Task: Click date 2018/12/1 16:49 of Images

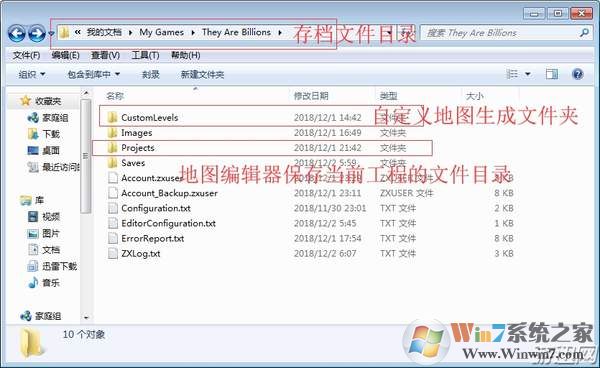Action: coord(328,133)
